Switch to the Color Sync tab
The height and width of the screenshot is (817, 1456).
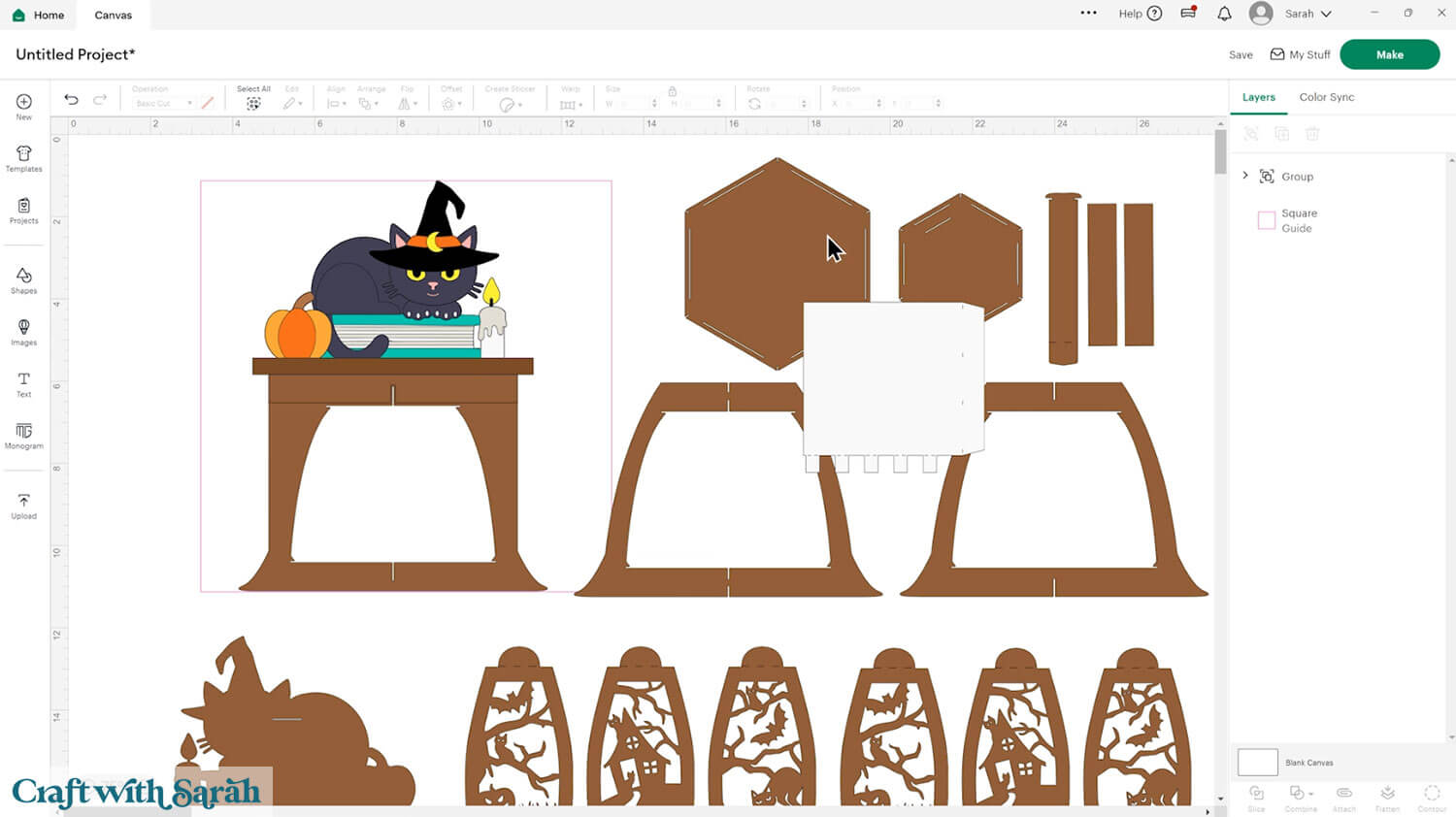coord(1326,97)
